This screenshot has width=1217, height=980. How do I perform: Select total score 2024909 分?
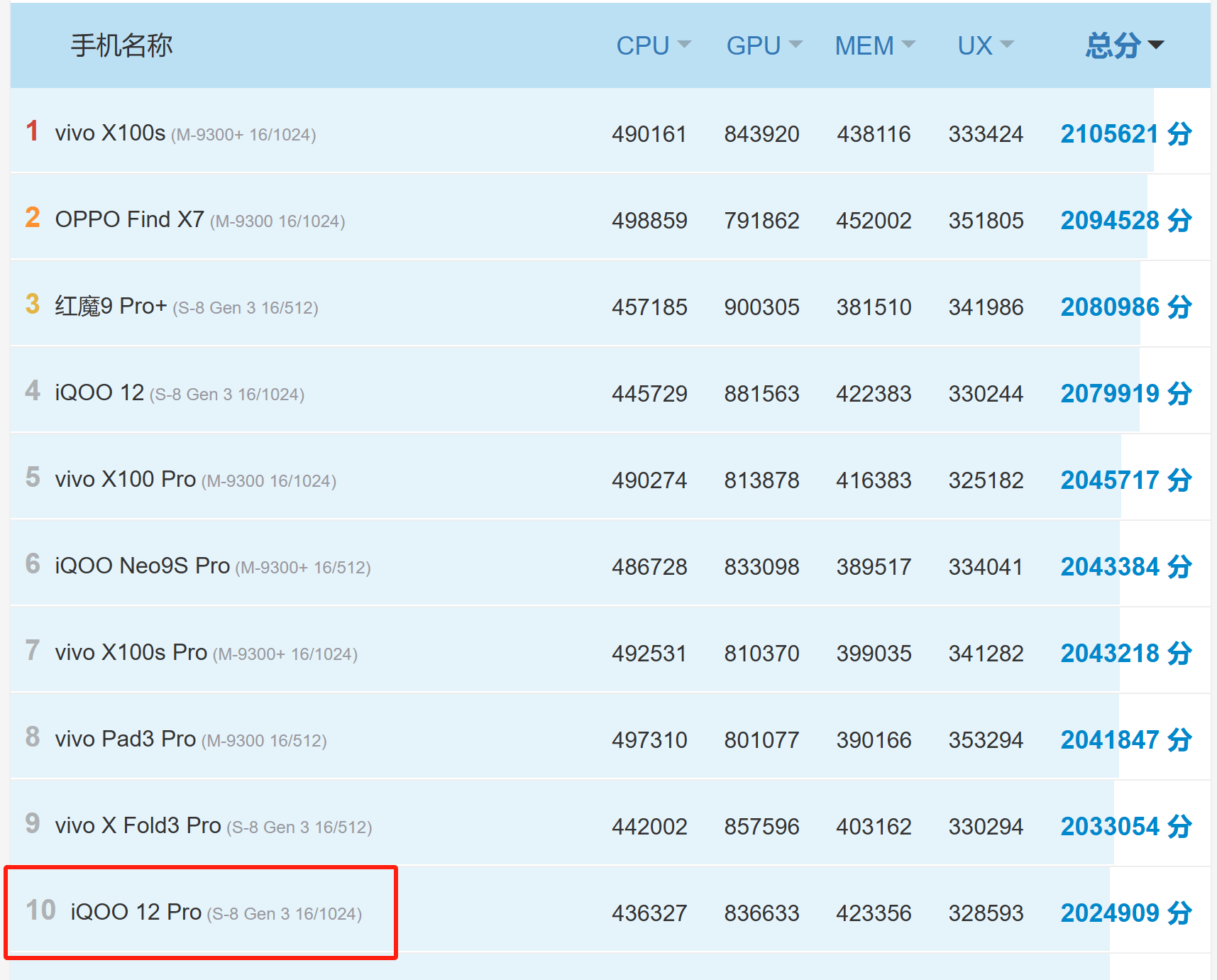tap(1126, 913)
